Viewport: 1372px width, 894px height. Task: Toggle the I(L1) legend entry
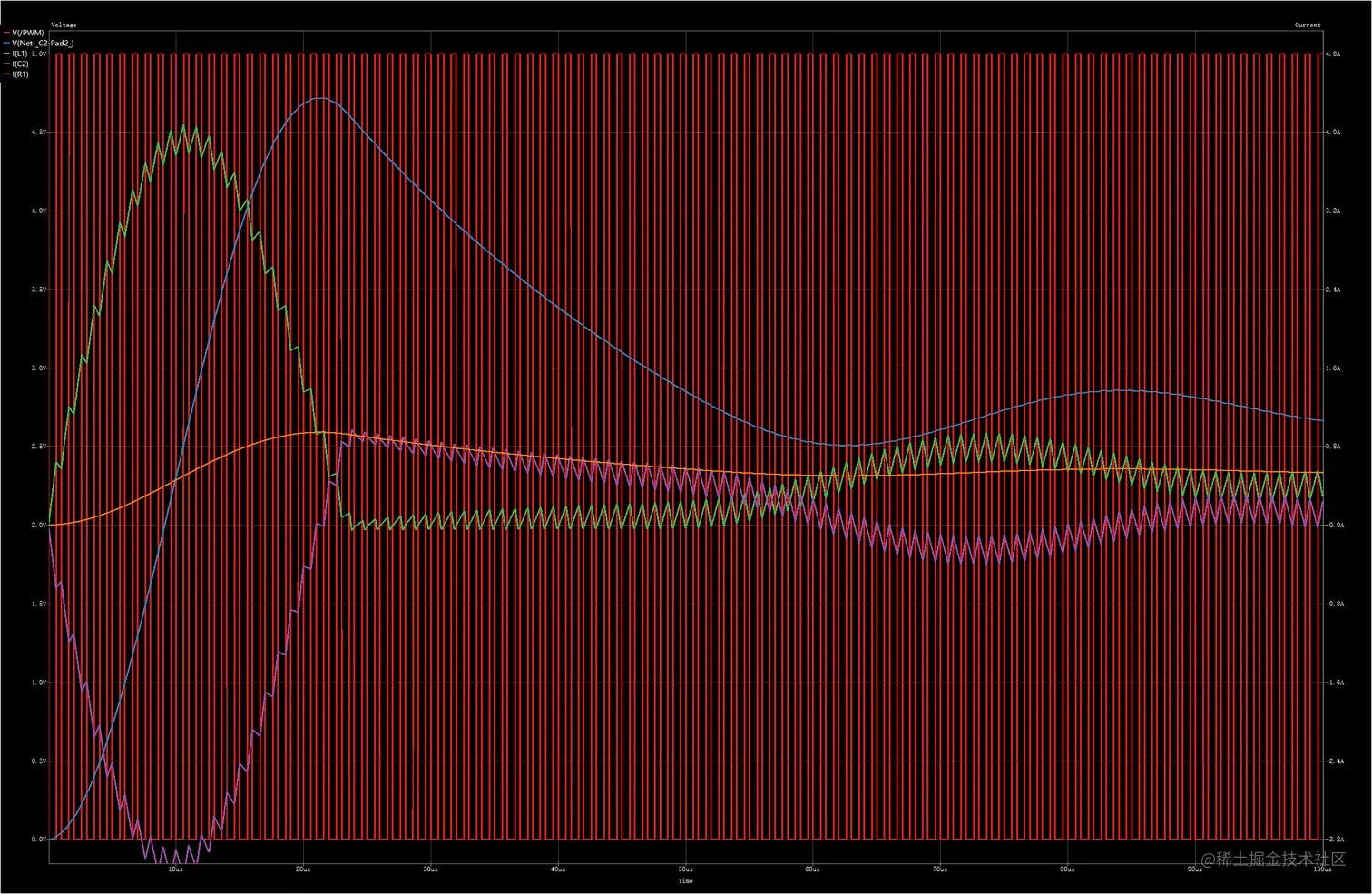point(18,54)
